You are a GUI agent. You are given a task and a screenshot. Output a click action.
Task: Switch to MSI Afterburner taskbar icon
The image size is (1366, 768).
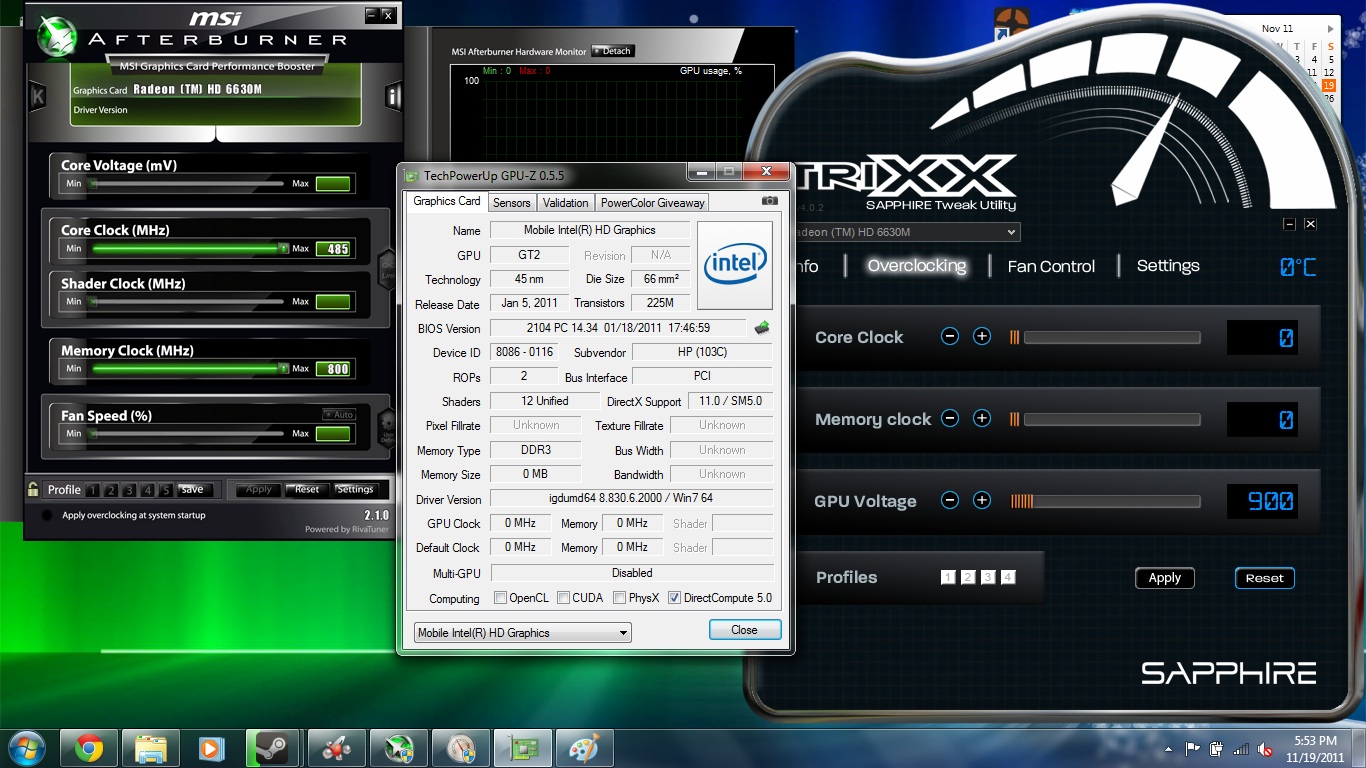(x=399, y=748)
